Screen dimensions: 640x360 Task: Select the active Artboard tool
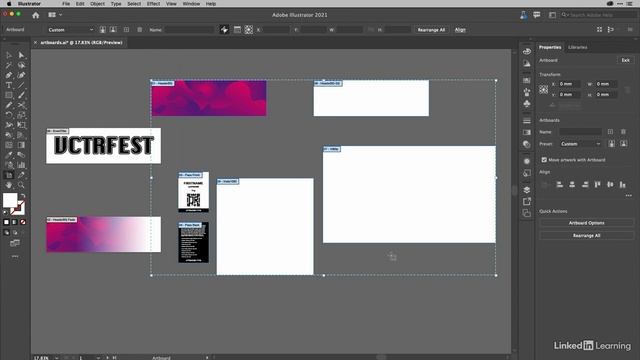(9, 175)
